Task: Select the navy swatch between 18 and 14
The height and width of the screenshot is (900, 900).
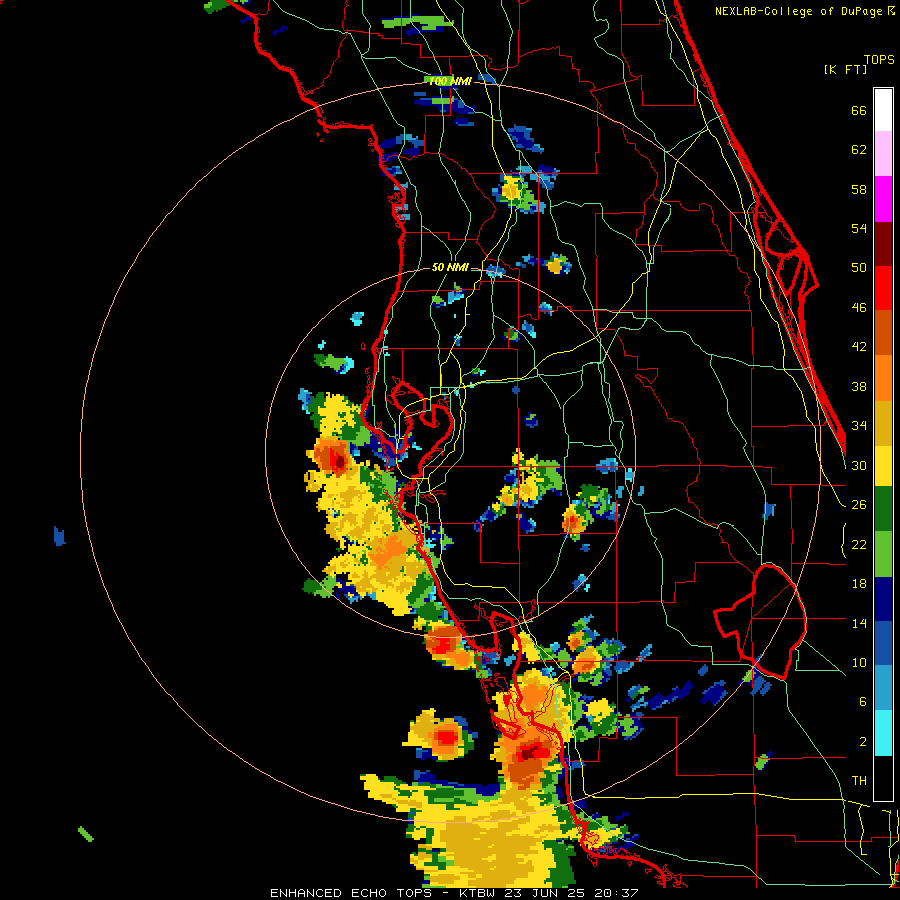Action: [x=883, y=599]
